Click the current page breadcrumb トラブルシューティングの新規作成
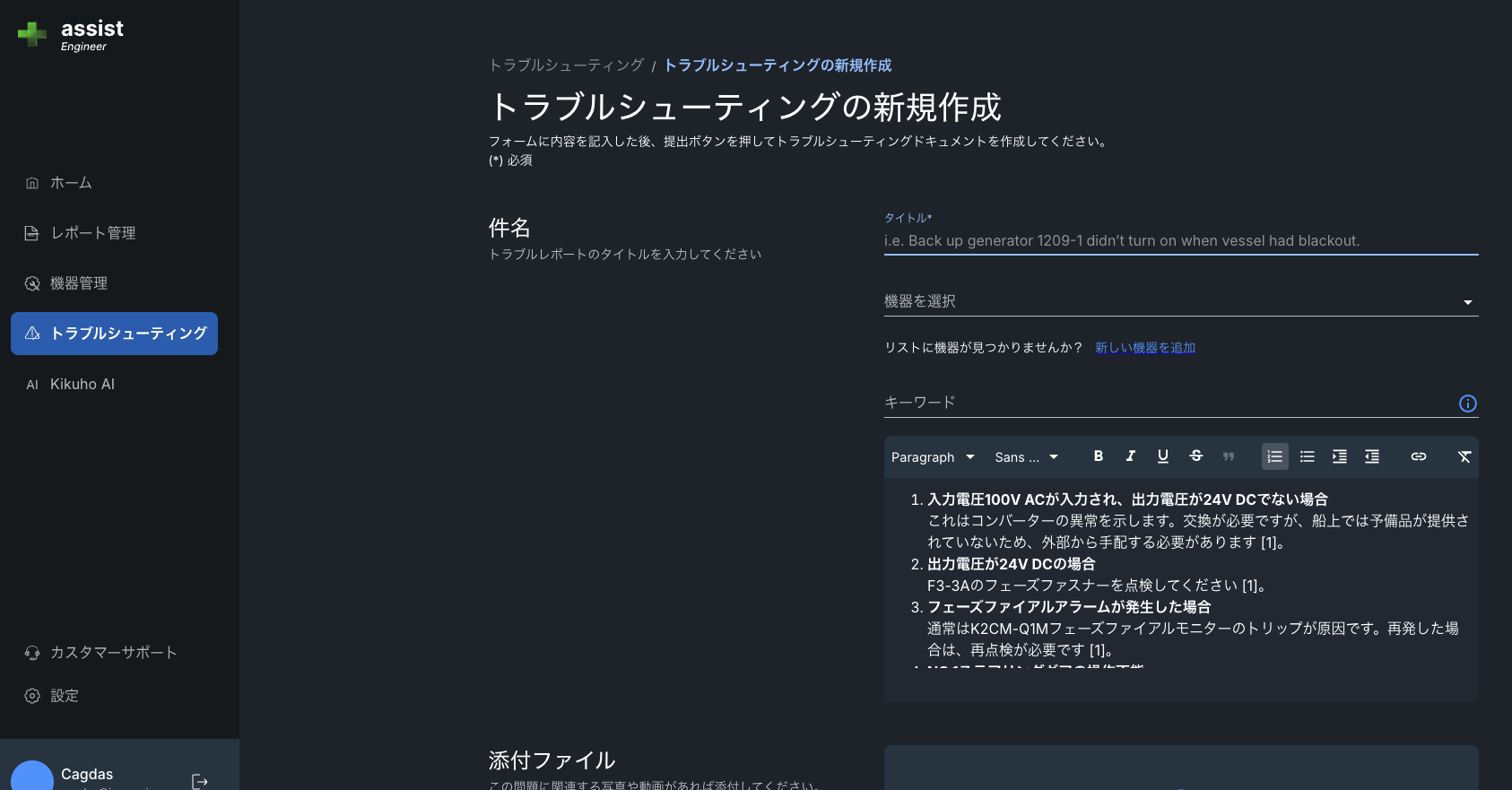 778,65
